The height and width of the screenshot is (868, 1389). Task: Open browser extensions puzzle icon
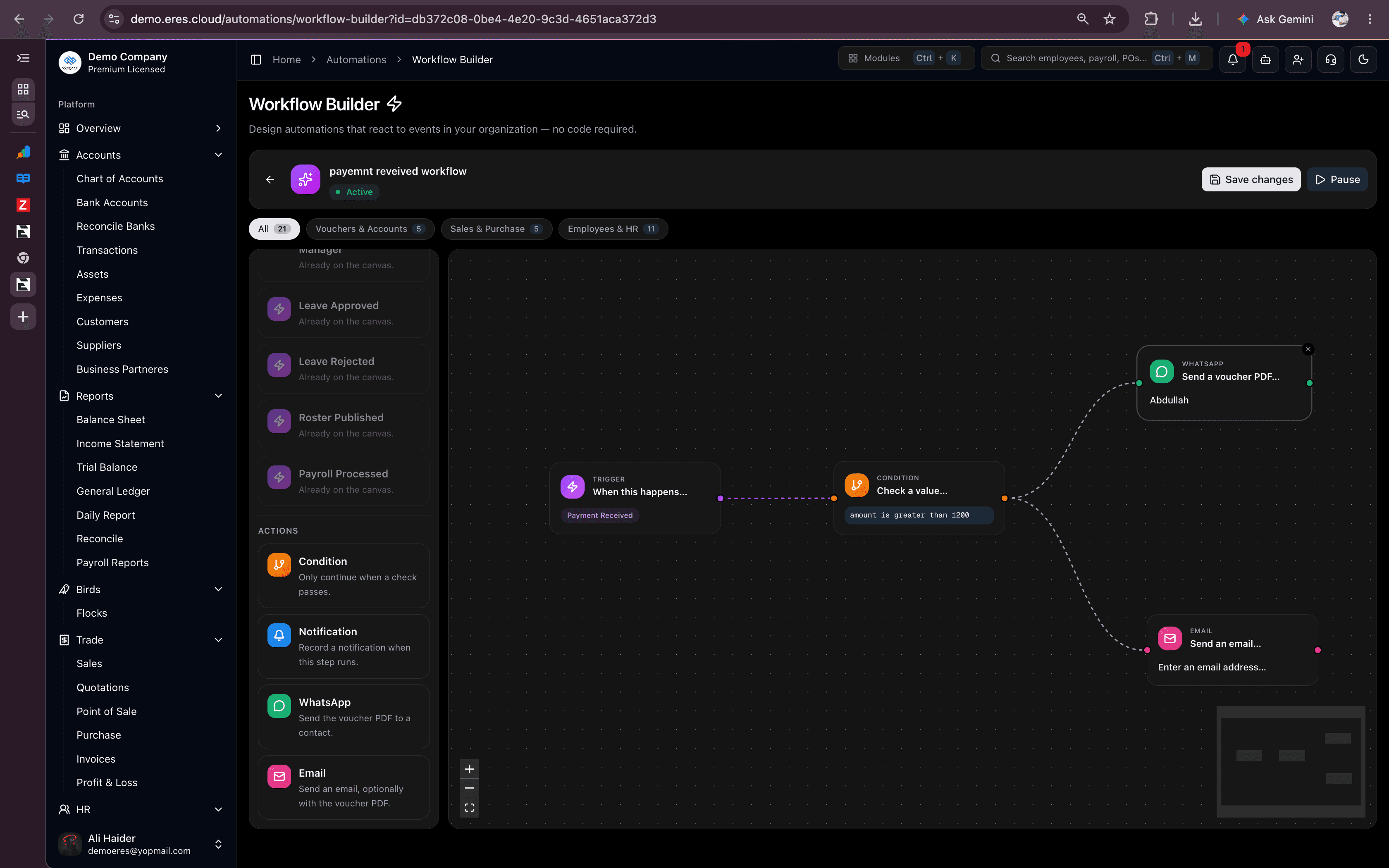1151,19
